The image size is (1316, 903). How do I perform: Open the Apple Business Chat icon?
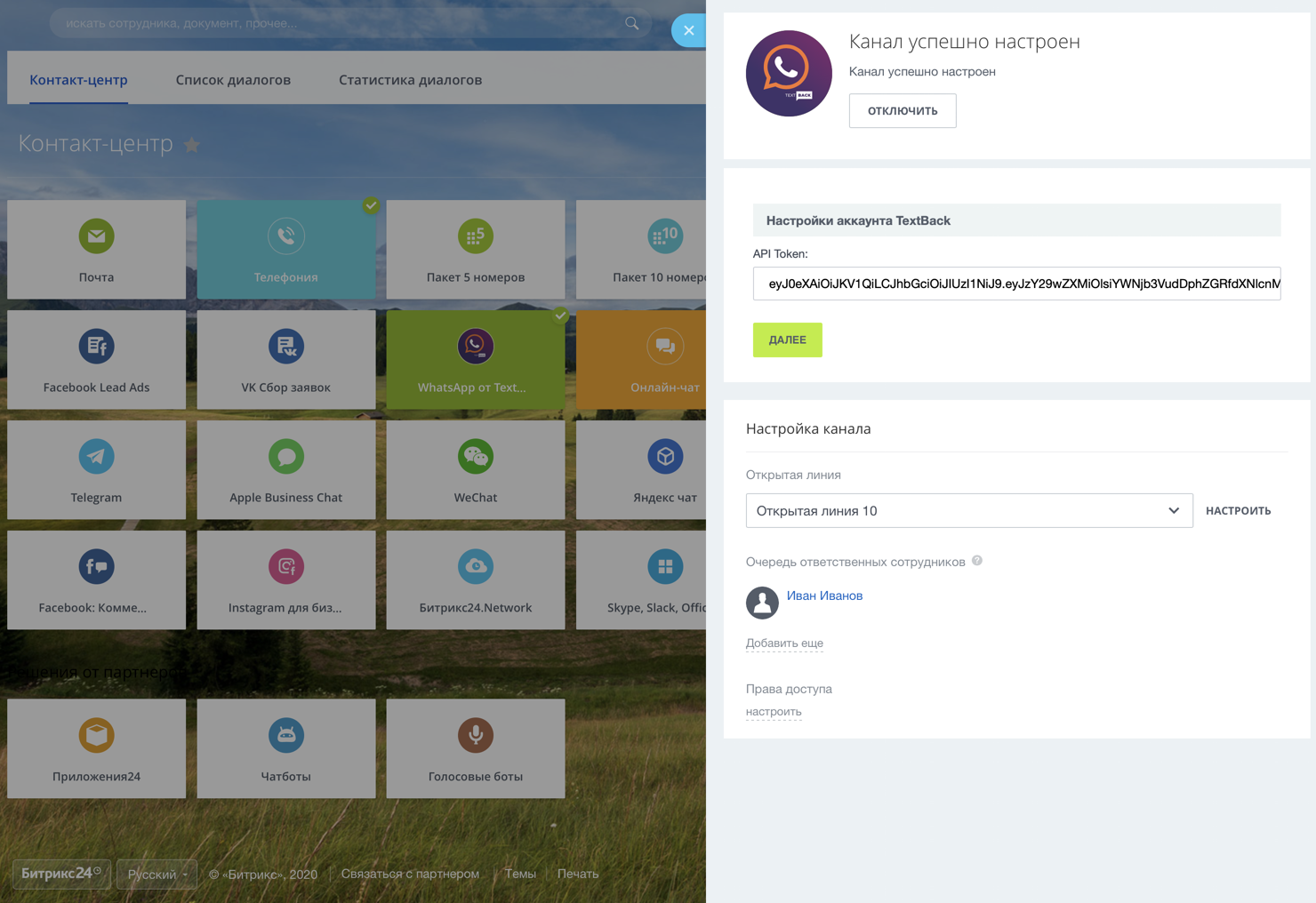pos(285,457)
